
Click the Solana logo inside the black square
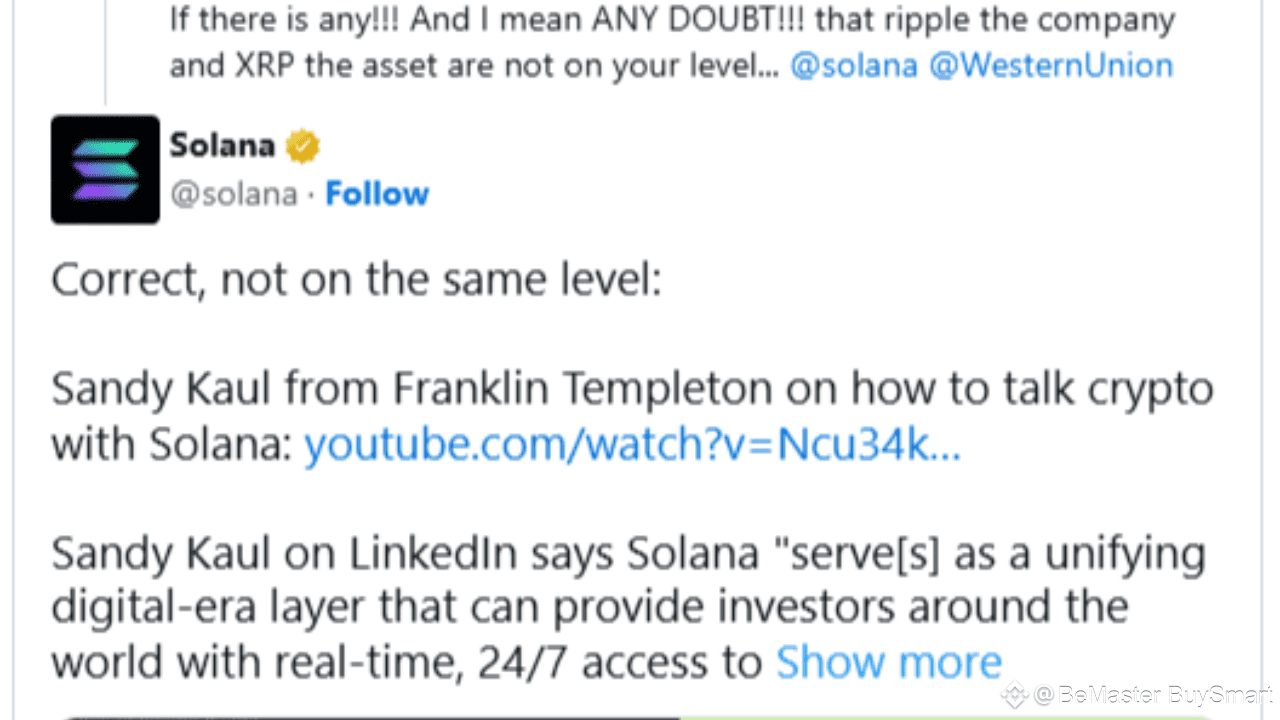(x=104, y=169)
